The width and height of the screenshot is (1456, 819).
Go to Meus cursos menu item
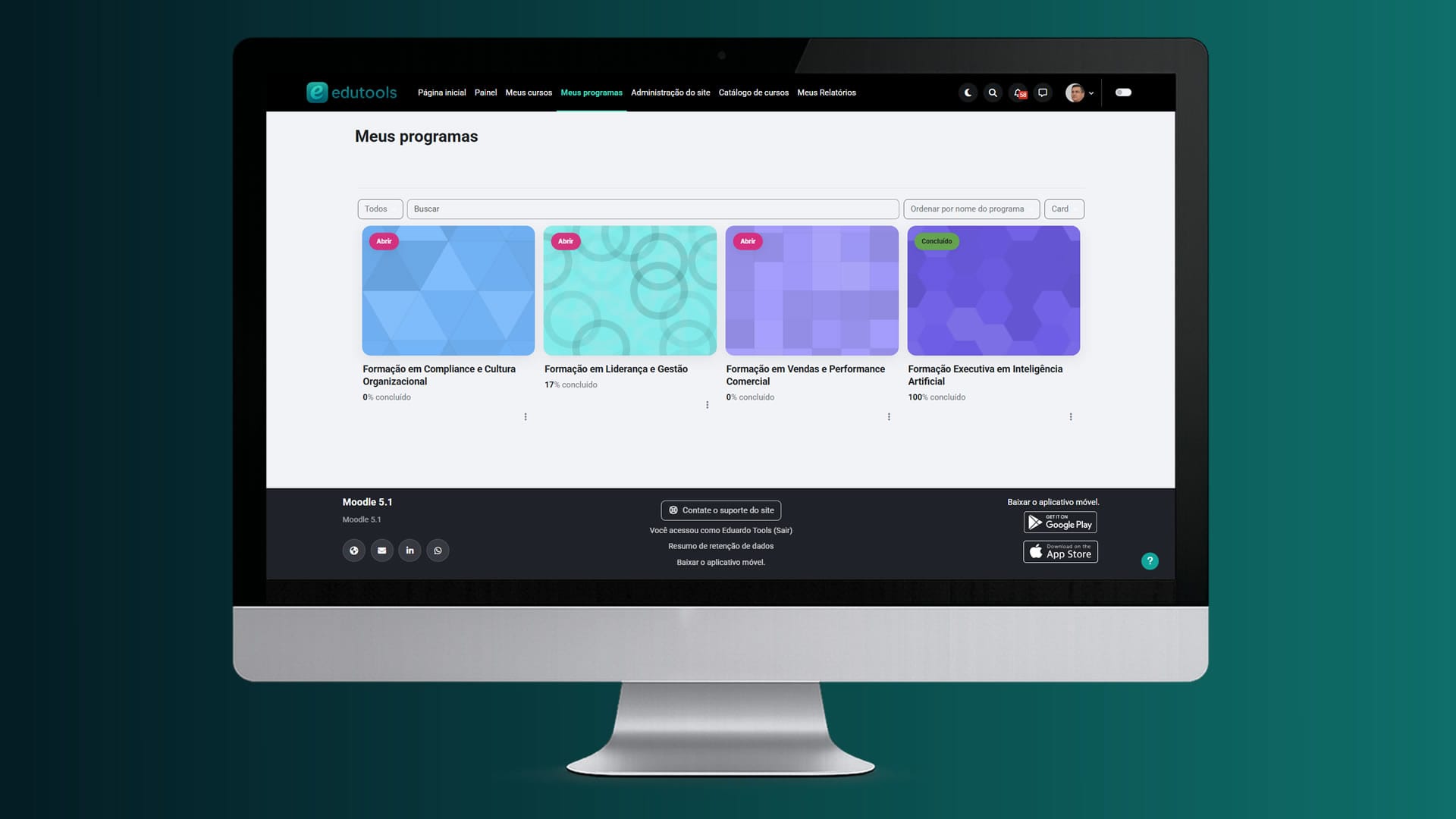coord(529,93)
